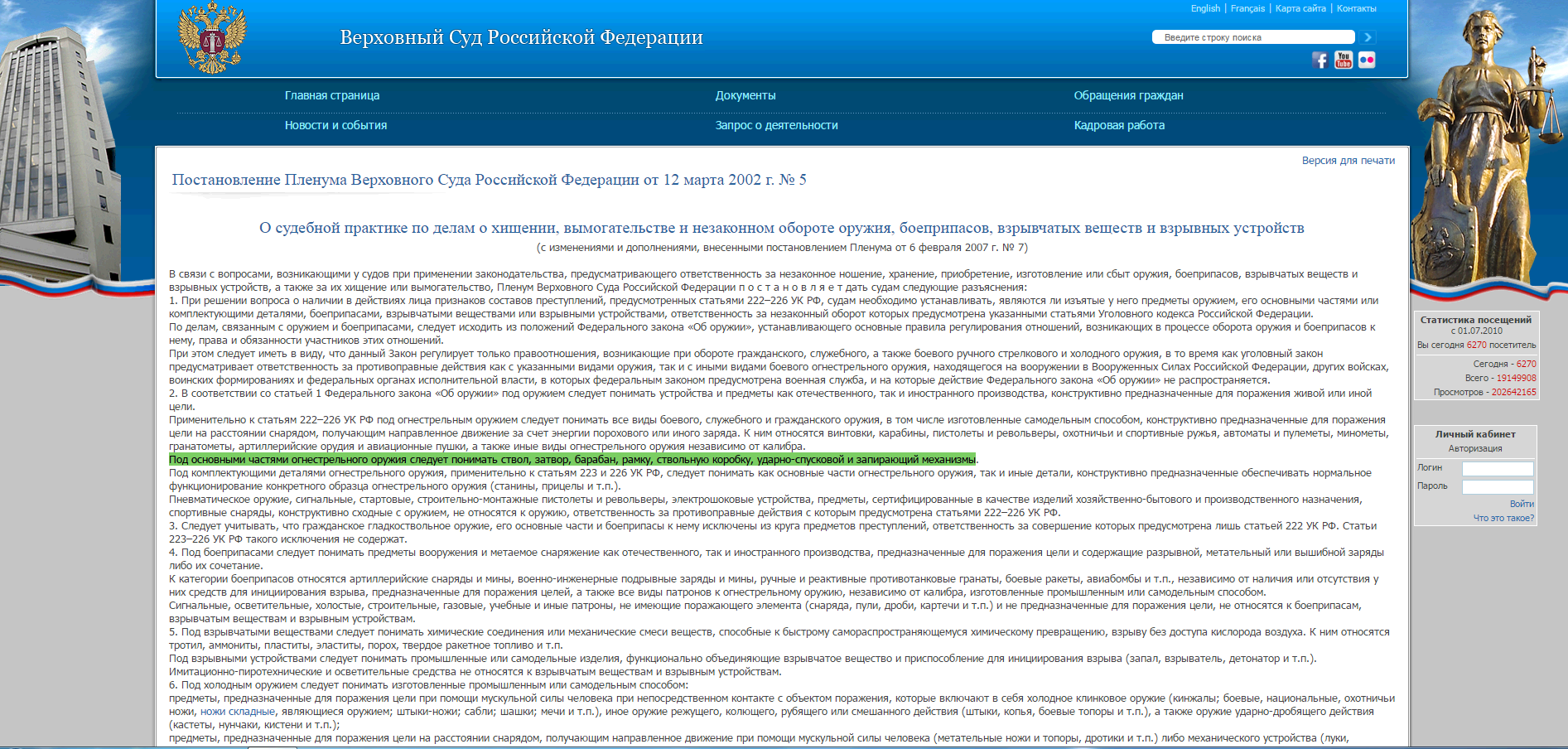Click the Пароль input field
Viewport: 1568px width, 749px height.
pos(1498,487)
